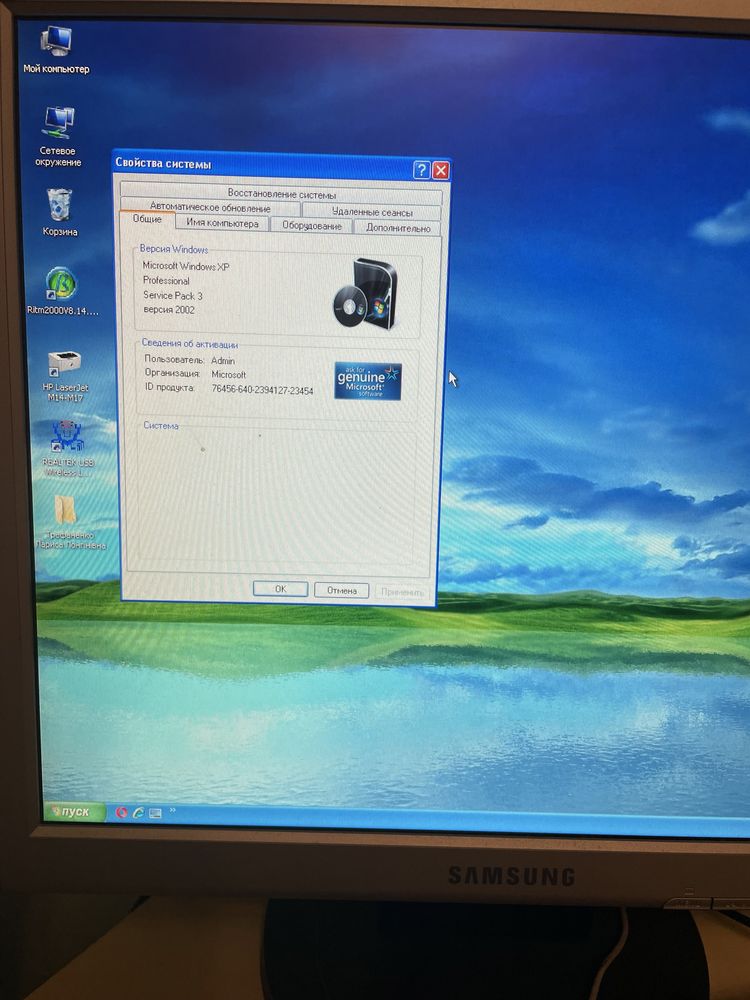Open HP LaserJet M14-M17 printer shortcut
Screen dimensions: 750x1000
pos(65,376)
